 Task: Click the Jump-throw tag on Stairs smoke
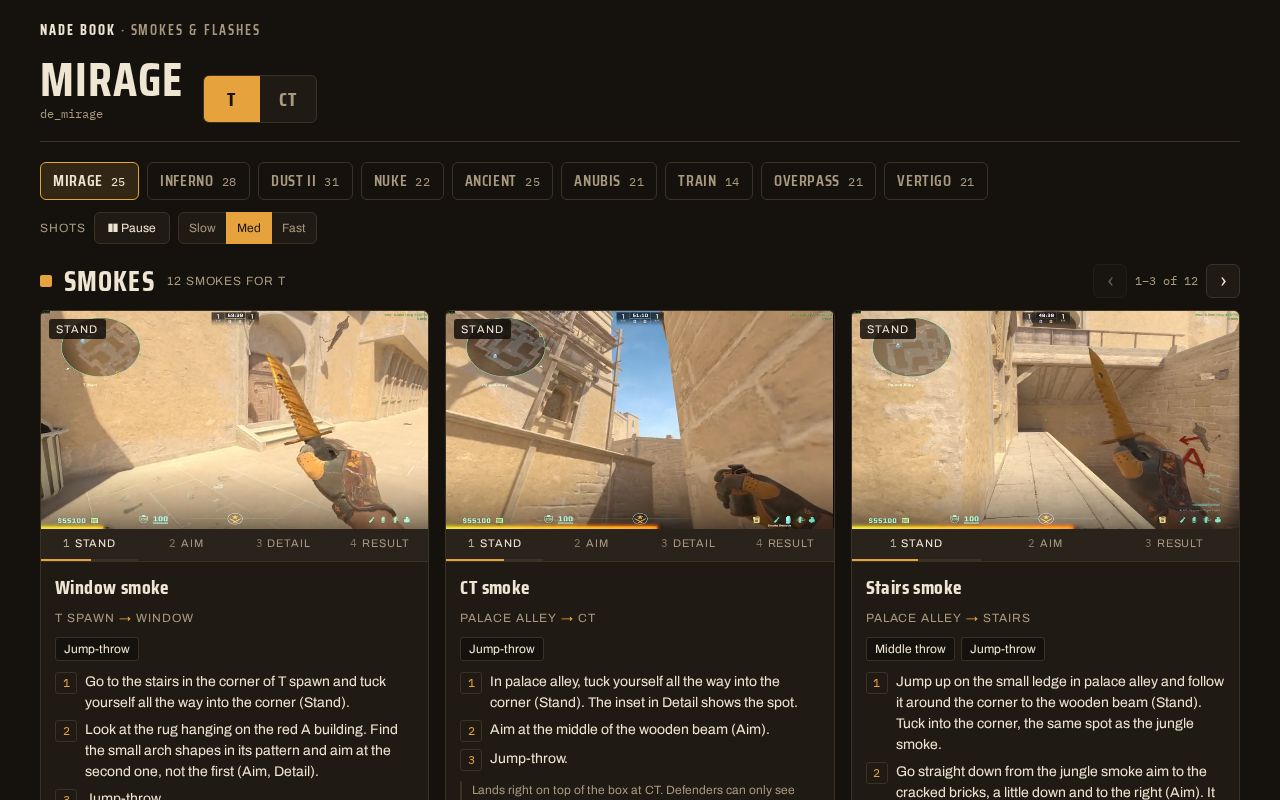1003,649
